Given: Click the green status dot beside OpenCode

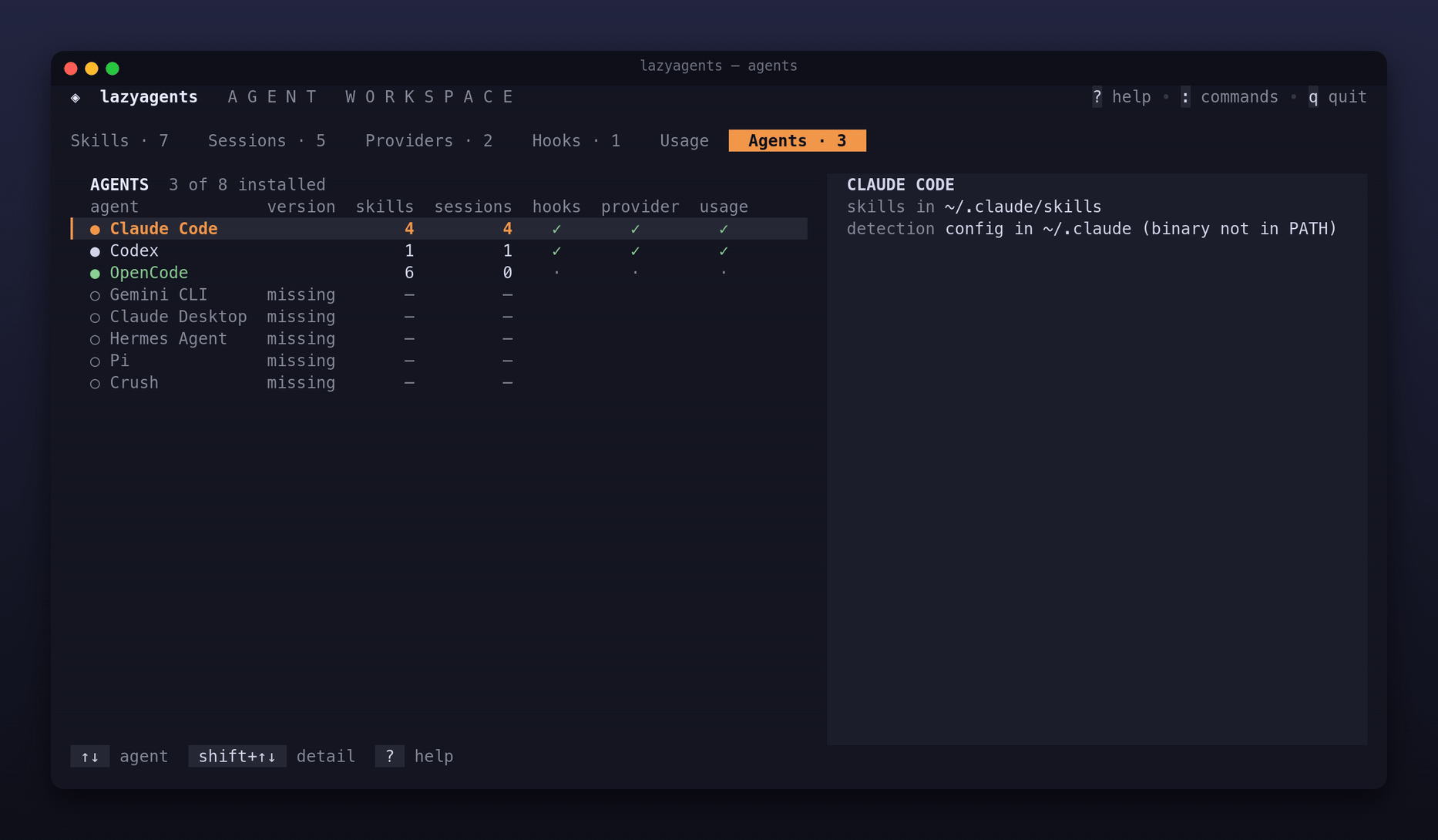Looking at the screenshot, I should click(95, 274).
